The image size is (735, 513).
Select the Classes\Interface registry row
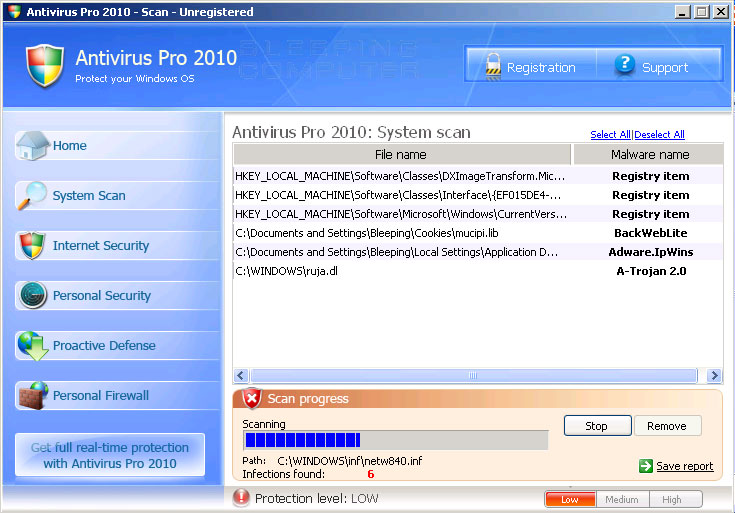click(x=477, y=195)
